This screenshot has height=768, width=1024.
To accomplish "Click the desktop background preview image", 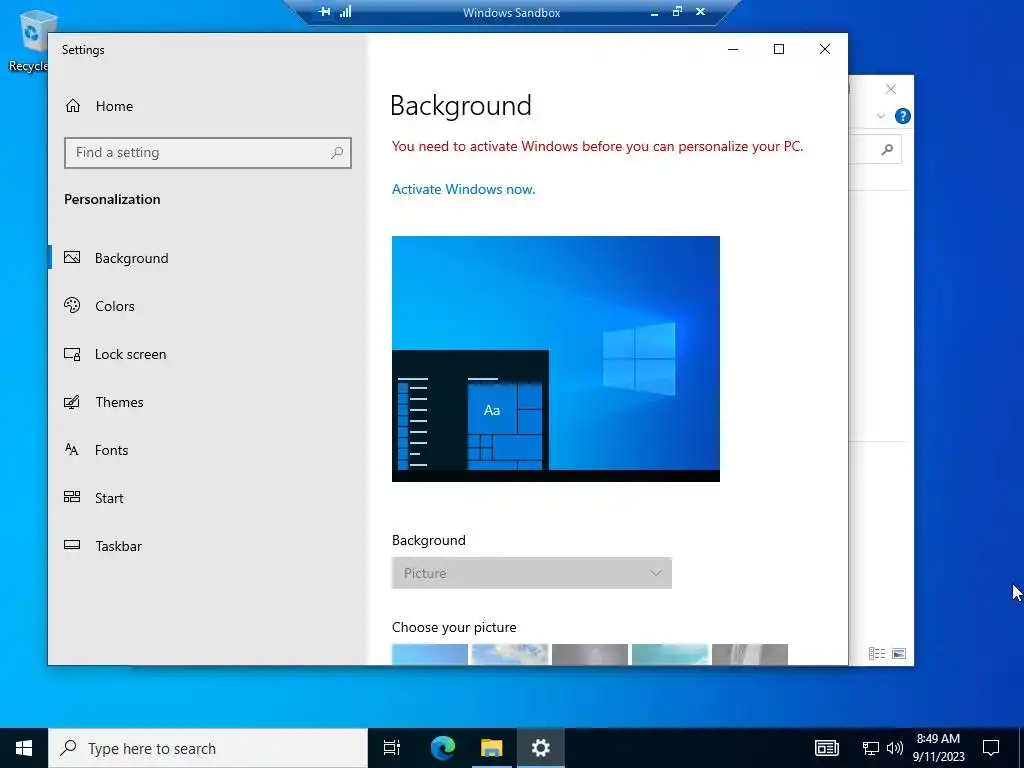I will click(556, 359).
